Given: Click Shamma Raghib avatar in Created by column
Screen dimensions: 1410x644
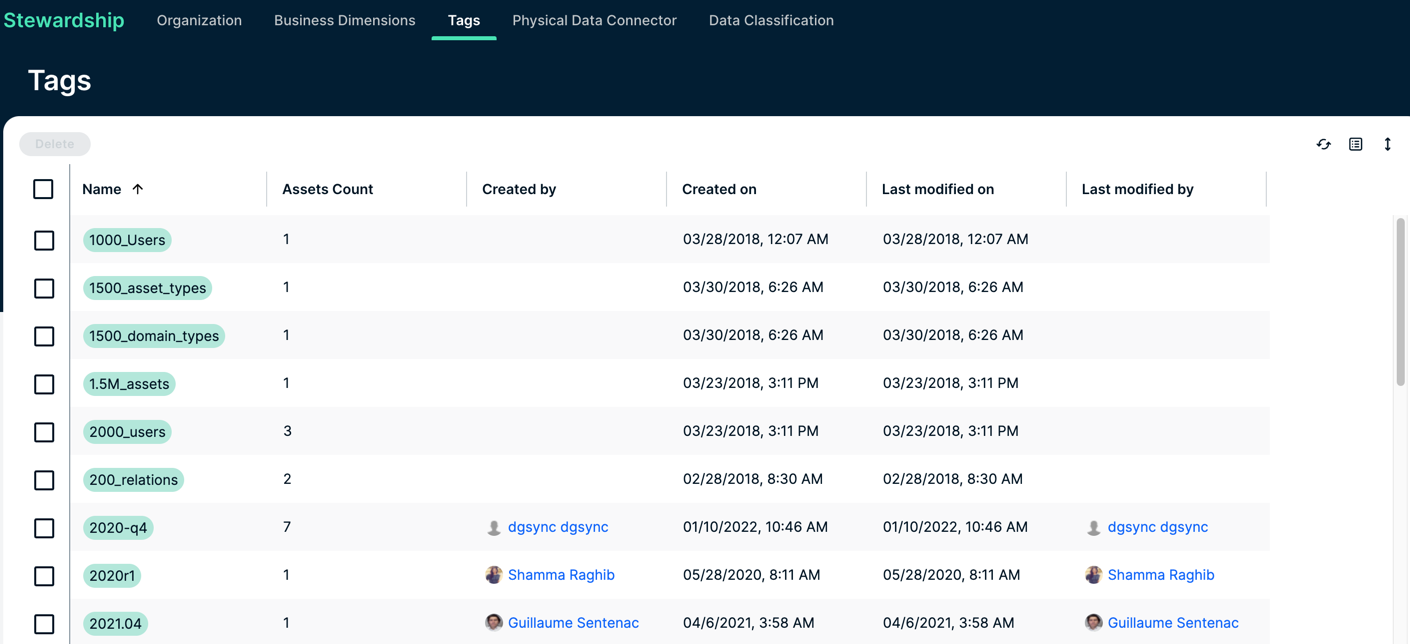Looking at the screenshot, I should (x=494, y=575).
